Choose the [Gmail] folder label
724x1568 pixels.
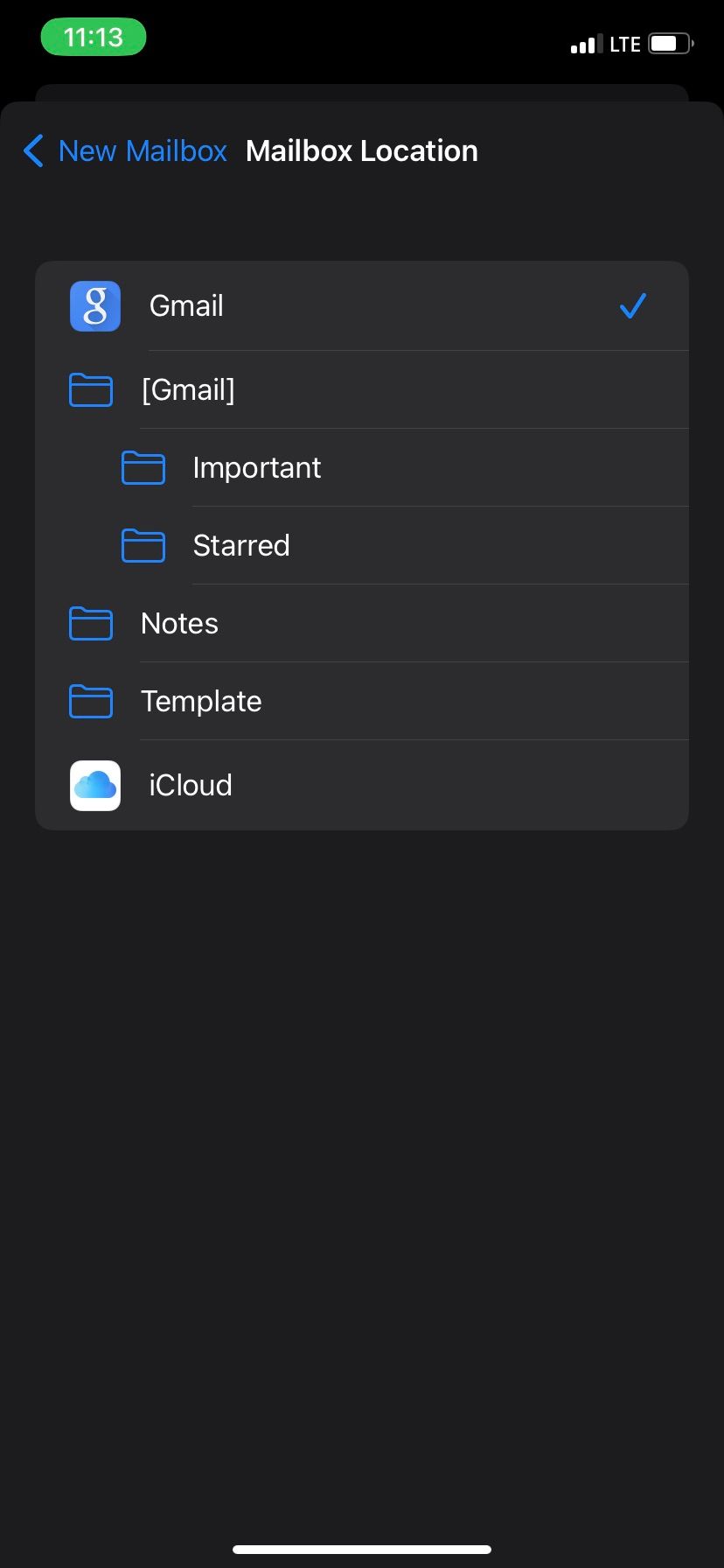(x=188, y=390)
